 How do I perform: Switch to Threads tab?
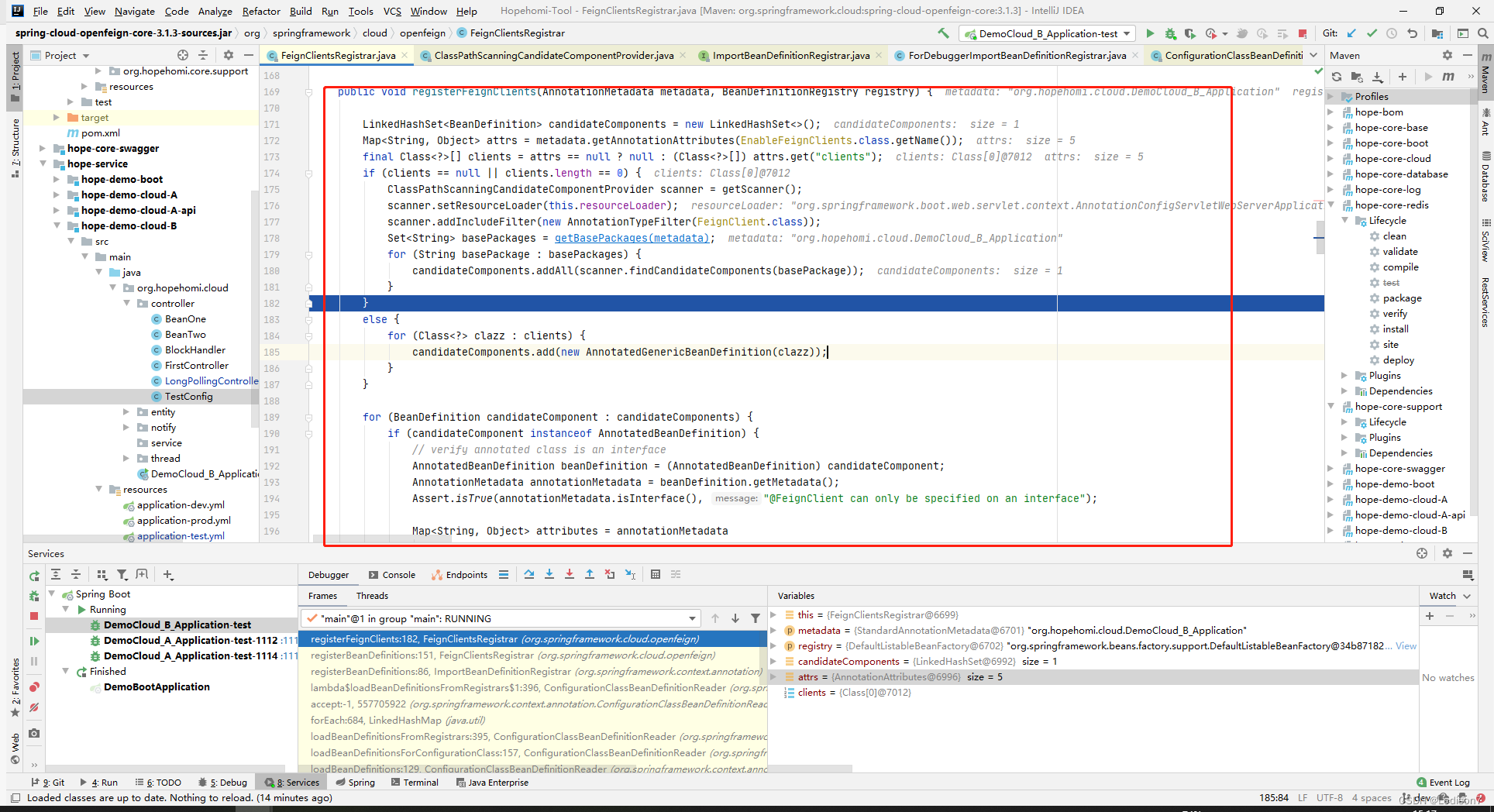pyautogui.click(x=372, y=596)
